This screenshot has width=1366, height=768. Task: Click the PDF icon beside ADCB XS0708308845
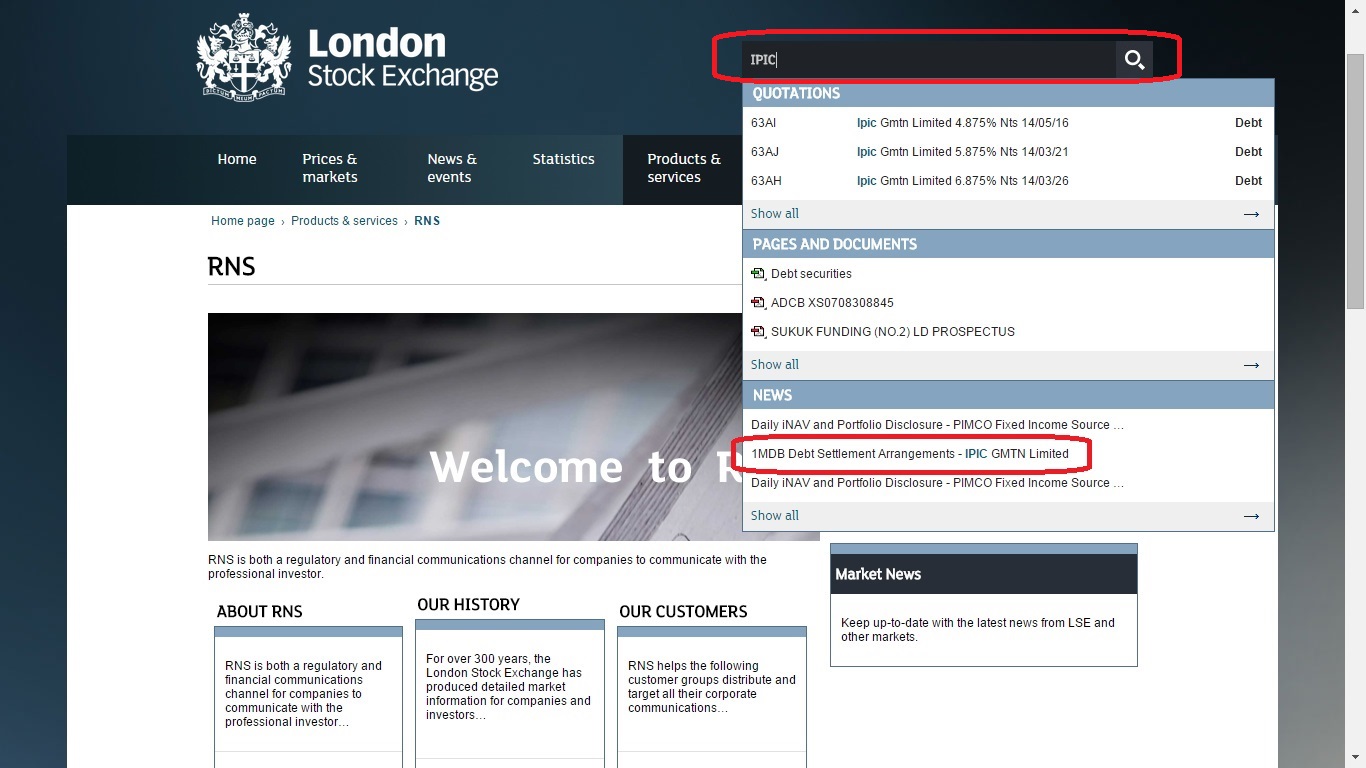pos(758,303)
